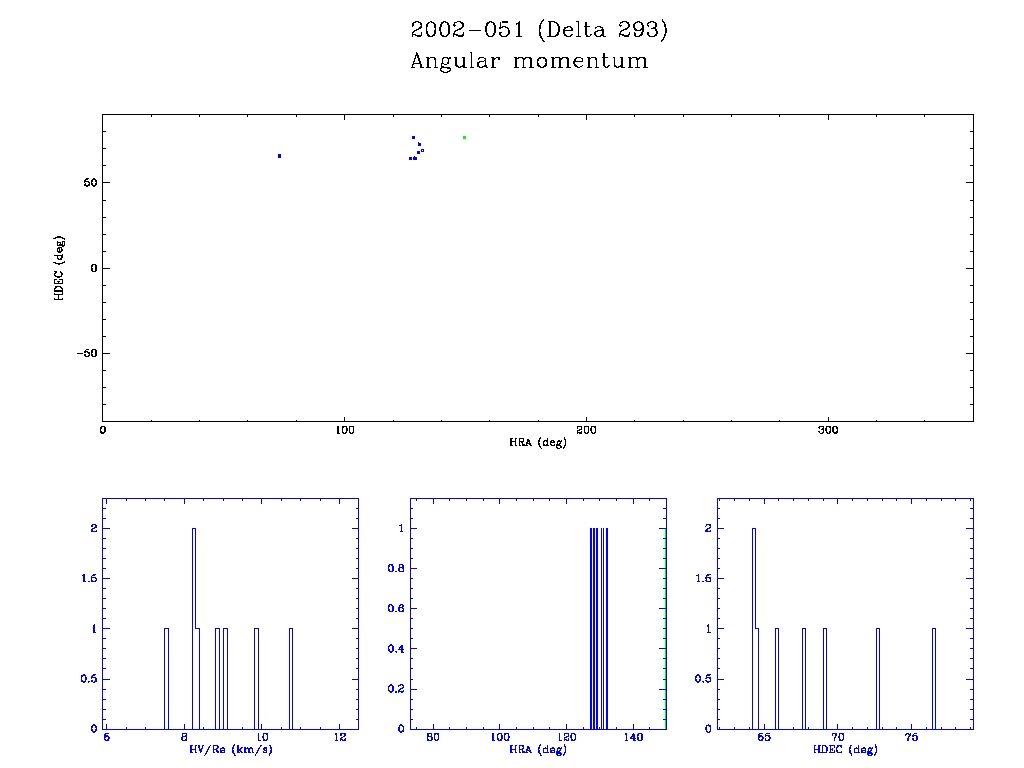The height and width of the screenshot is (768, 1024).
Task: Click the cluster of bars in HRA histogram
Action: pyautogui.click(x=599, y=628)
